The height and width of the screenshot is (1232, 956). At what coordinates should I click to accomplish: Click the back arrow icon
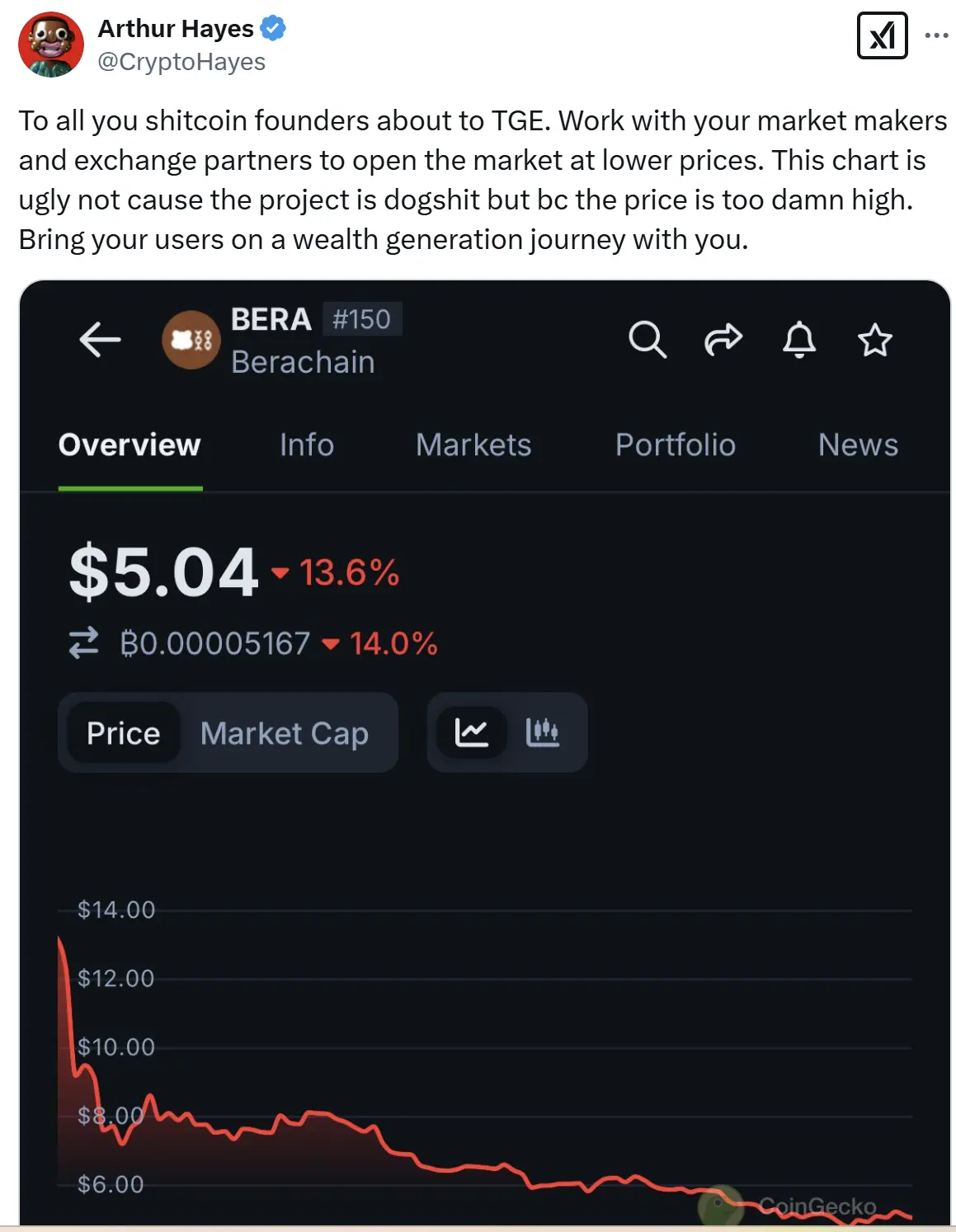100,340
